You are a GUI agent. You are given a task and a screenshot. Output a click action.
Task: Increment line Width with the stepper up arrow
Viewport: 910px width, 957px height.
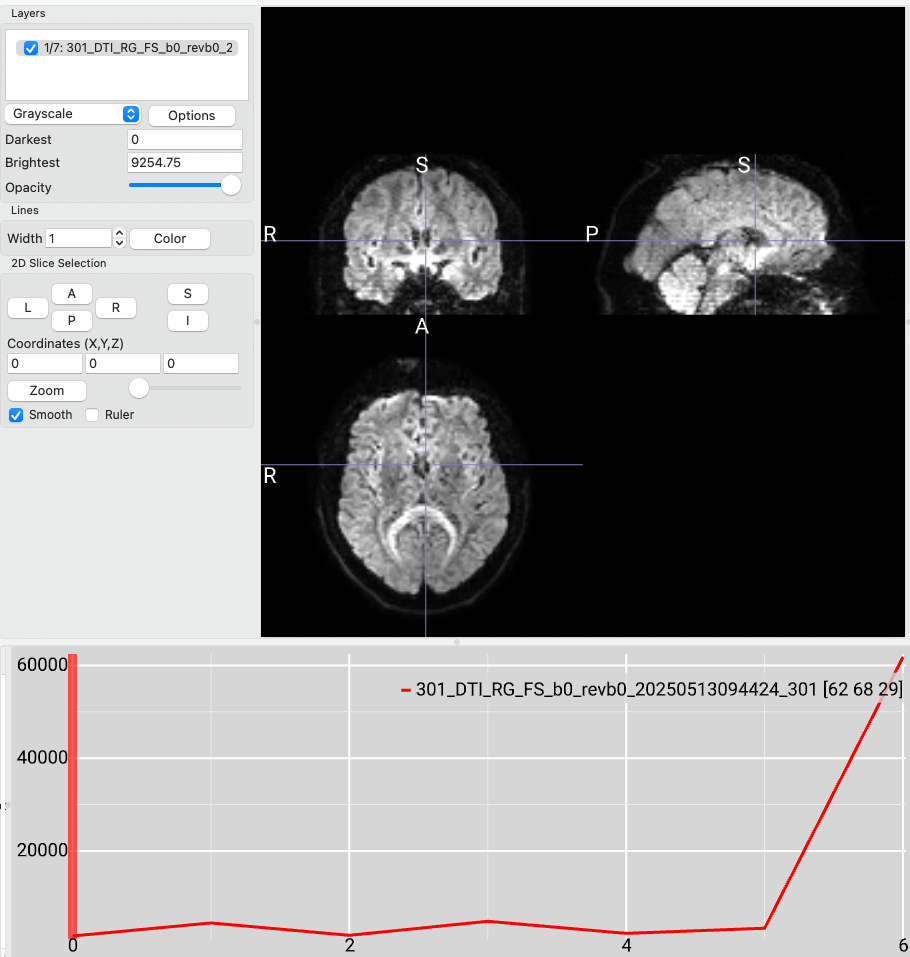point(120,233)
